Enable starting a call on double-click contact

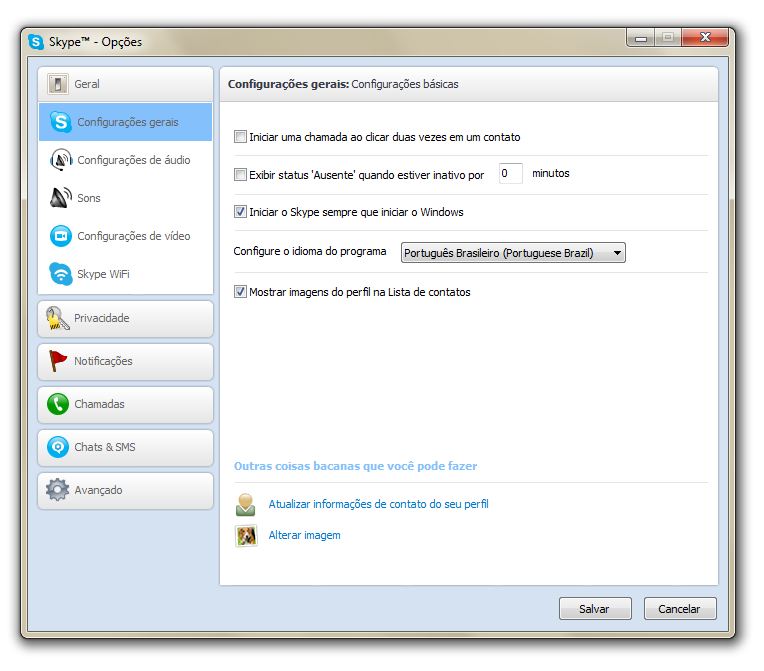coord(240,136)
